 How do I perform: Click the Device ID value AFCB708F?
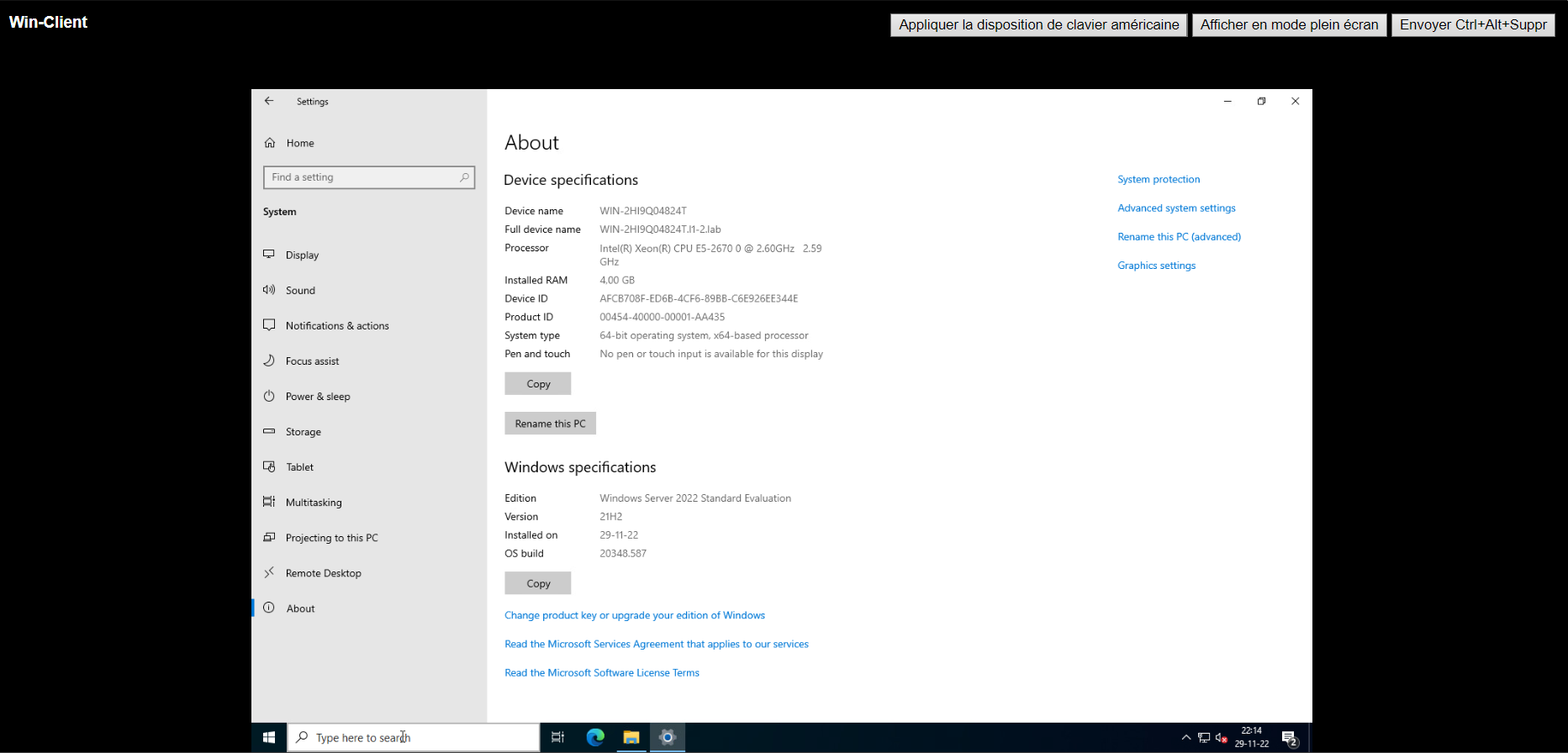[x=699, y=298]
